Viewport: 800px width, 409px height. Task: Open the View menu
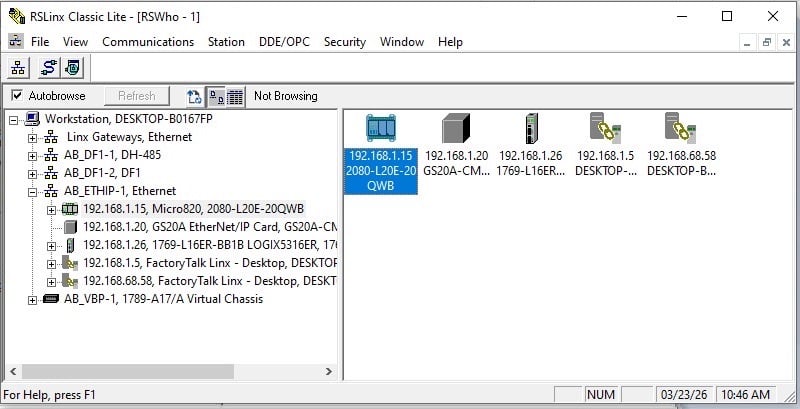point(76,42)
